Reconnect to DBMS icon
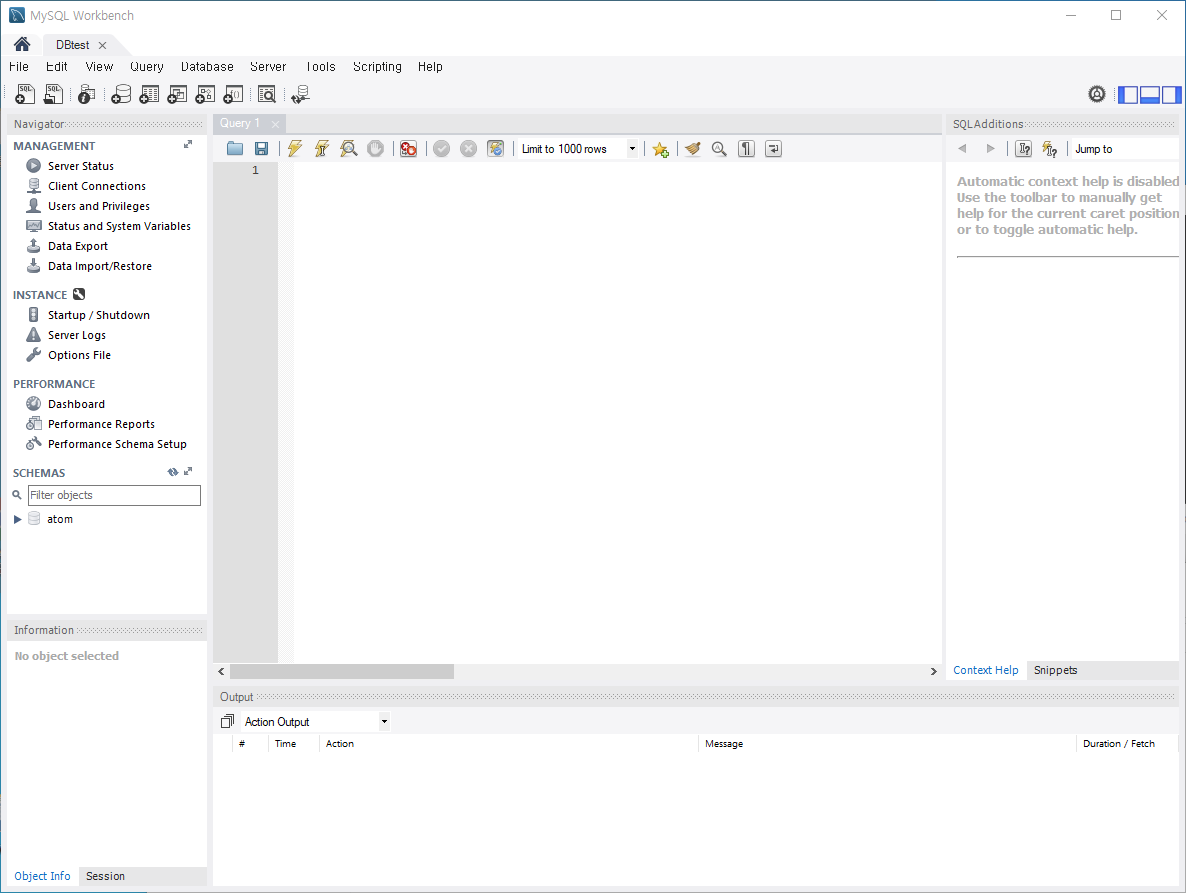This screenshot has height=893, width=1186. coord(300,94)
